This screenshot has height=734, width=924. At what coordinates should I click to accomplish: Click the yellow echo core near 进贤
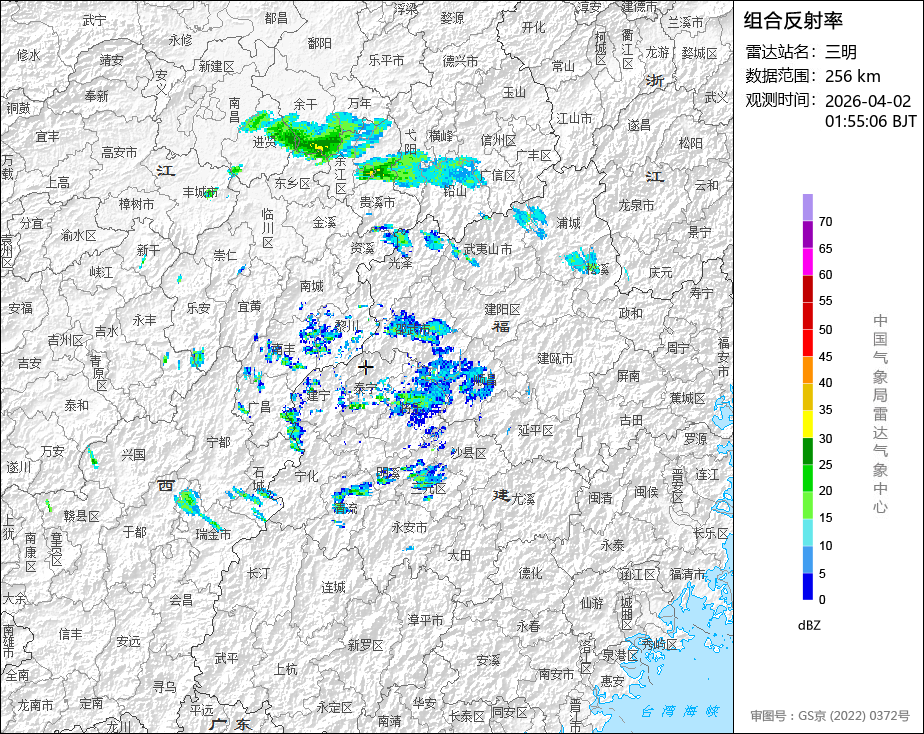[318, 146]
